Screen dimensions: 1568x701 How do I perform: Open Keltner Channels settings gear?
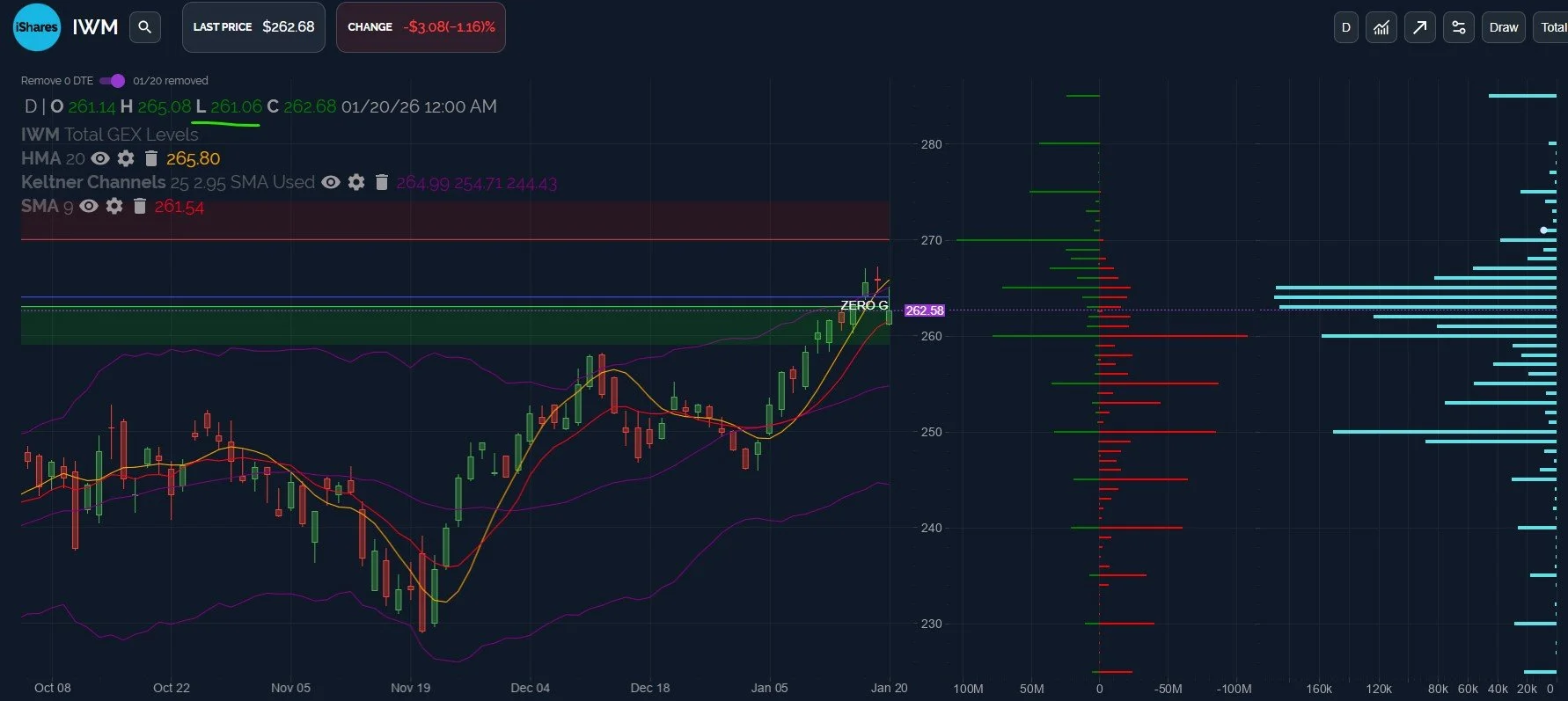coord(356,182)
